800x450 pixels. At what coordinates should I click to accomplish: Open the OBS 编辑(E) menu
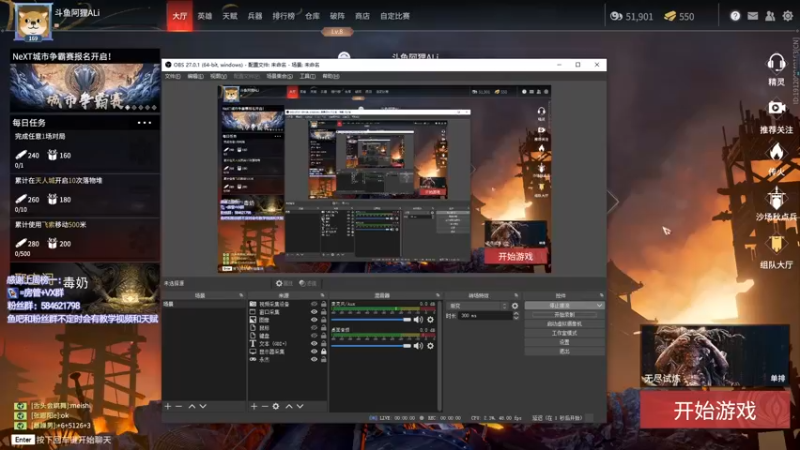click(195, 77)
